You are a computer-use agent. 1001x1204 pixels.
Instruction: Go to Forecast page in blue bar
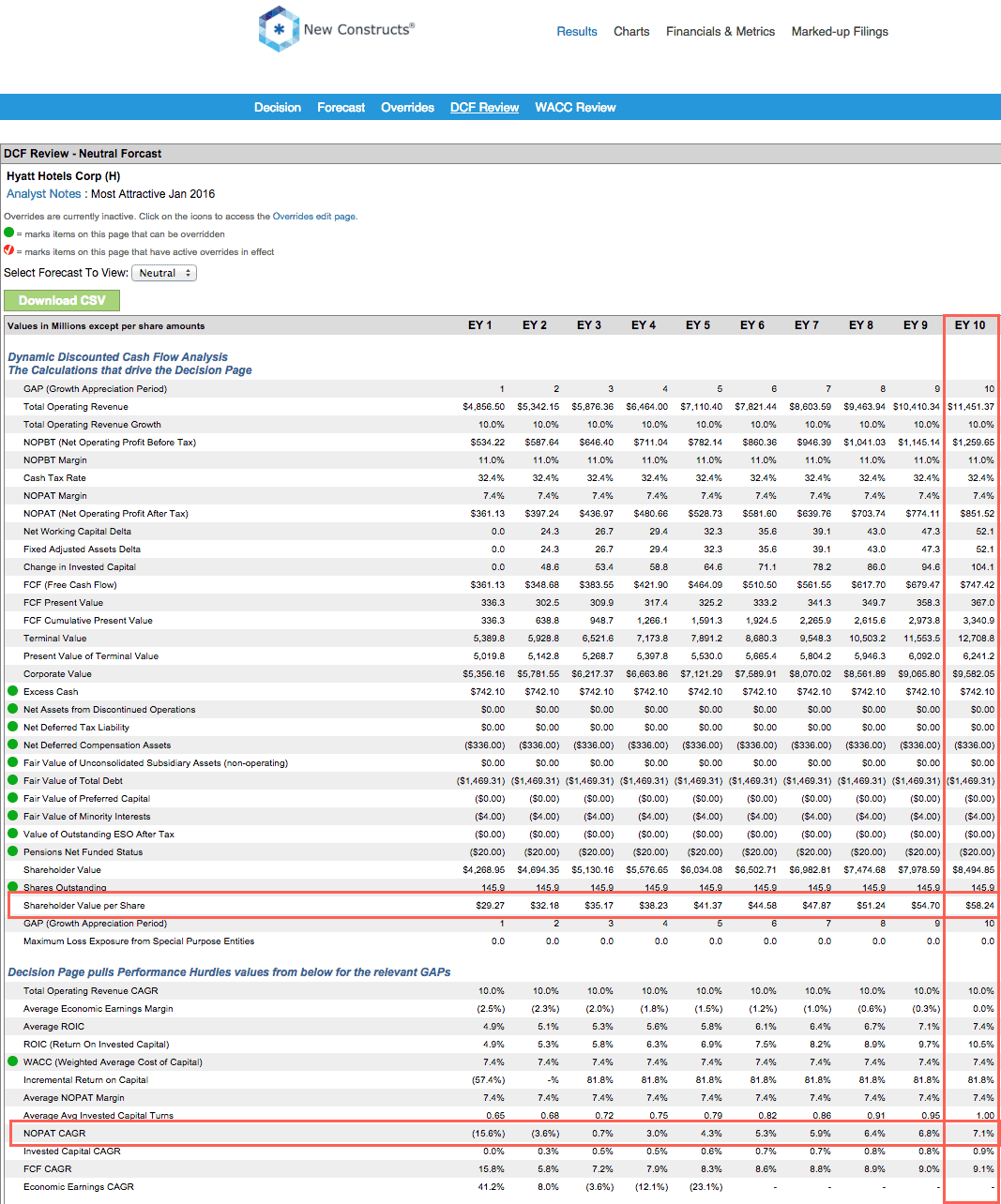click(341, 107)
